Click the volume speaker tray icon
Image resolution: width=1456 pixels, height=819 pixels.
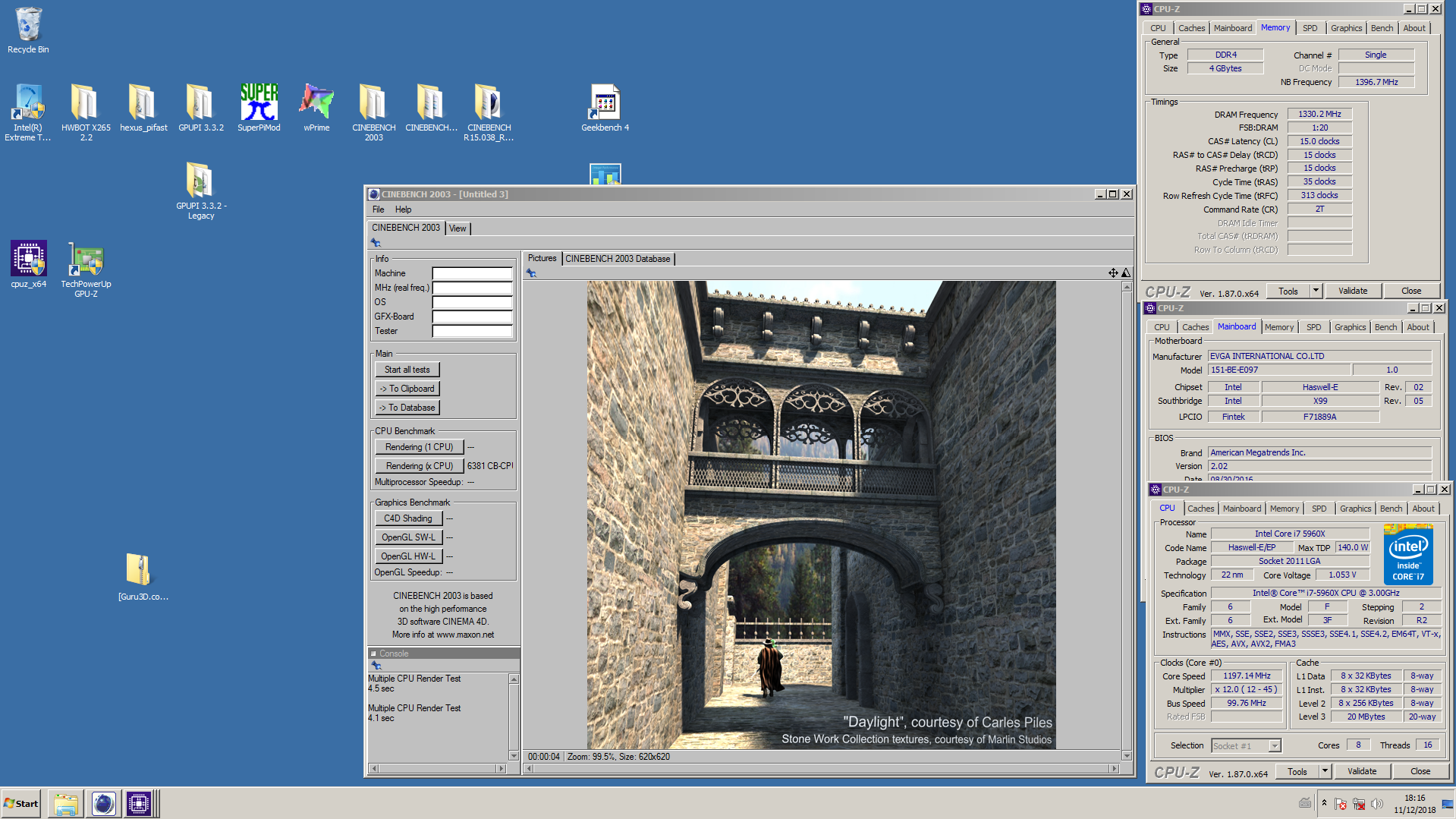1377,804
